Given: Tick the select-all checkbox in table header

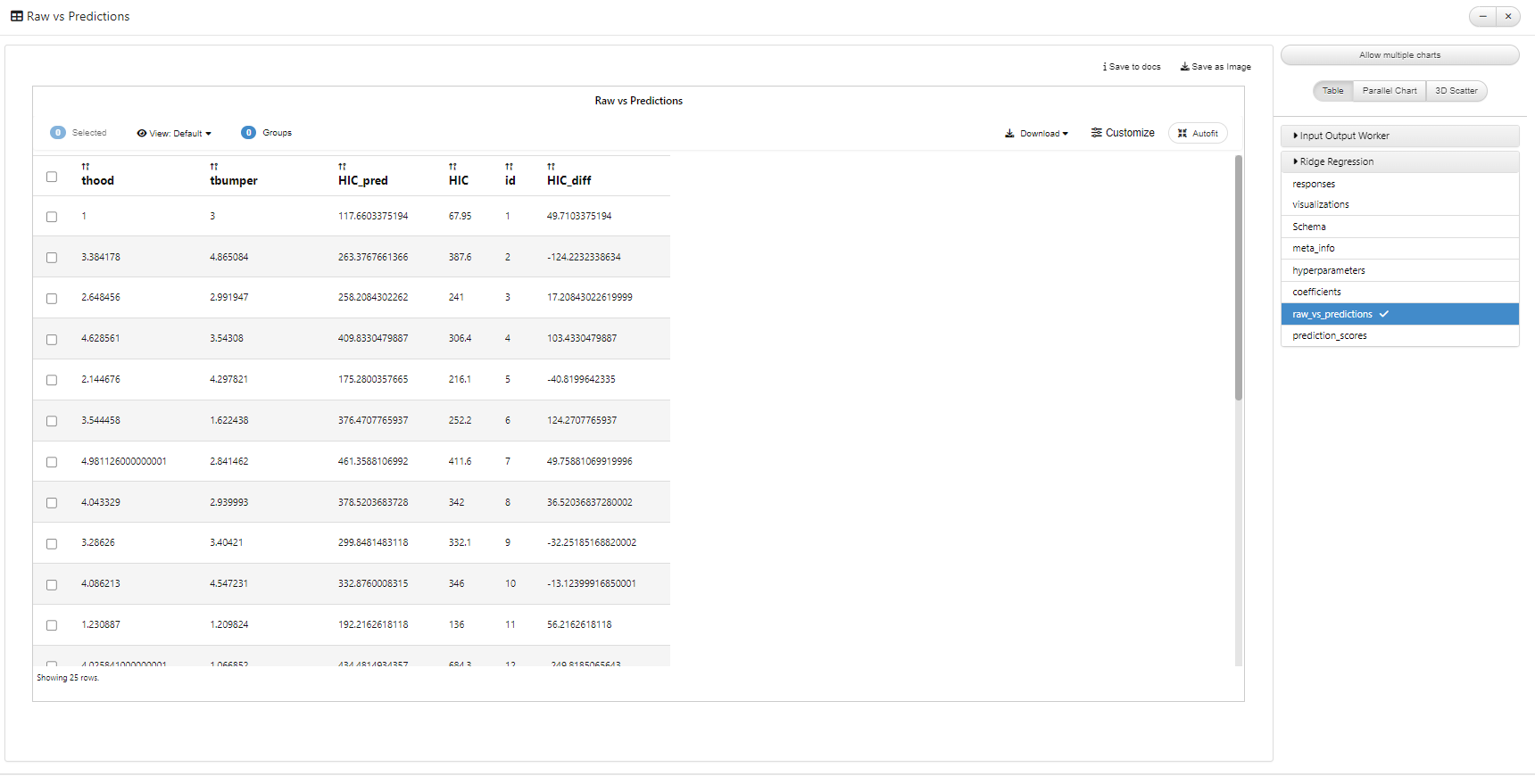Looking at the screenshot, I should coord(52,177).
